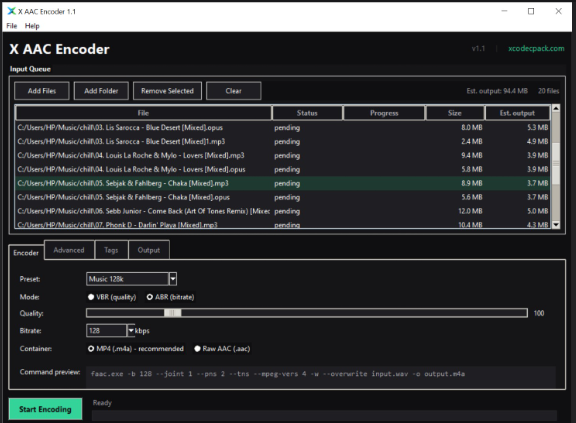
Task: Click the Progress column header
Action: pyautogui.click(x=384, y=113)
